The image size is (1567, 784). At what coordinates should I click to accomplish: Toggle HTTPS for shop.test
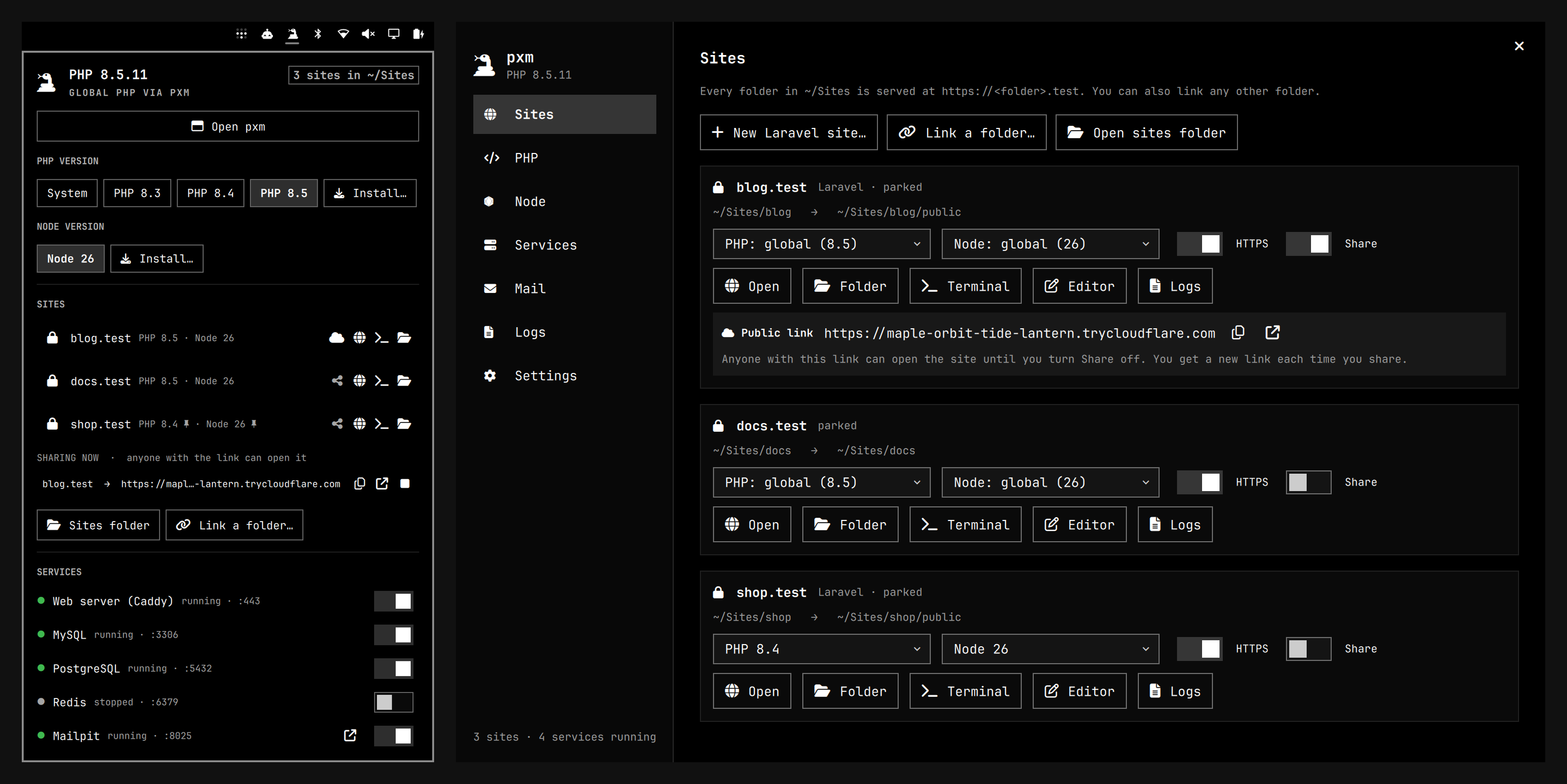(x=1199, y=649)
